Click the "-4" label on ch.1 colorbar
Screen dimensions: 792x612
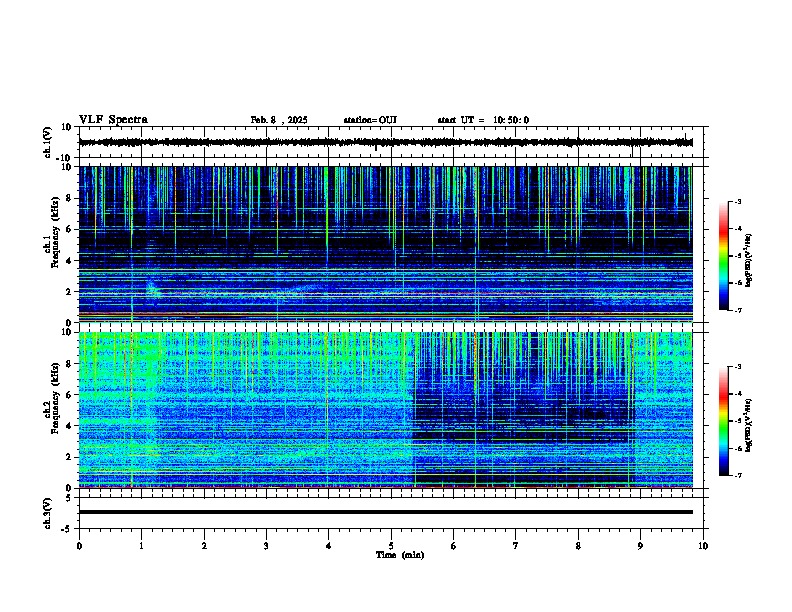[738, 229]
